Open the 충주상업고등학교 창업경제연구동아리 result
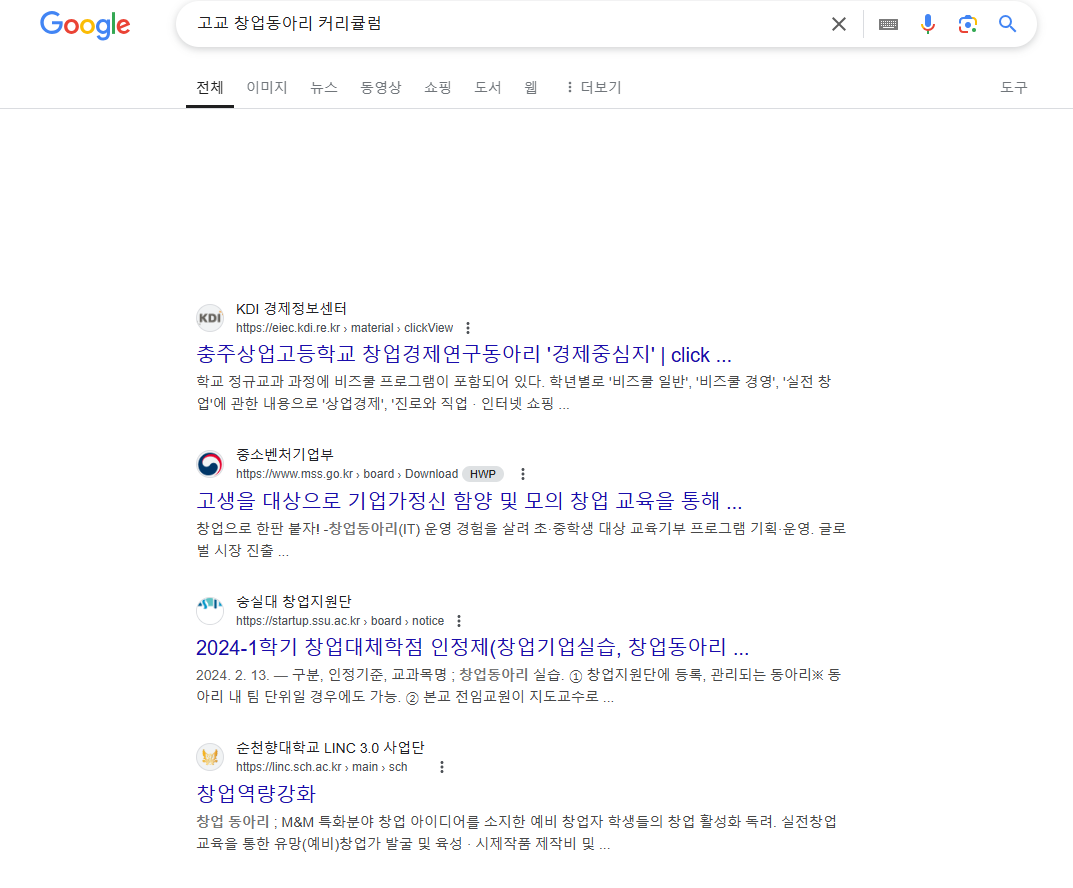 [464, 354]
